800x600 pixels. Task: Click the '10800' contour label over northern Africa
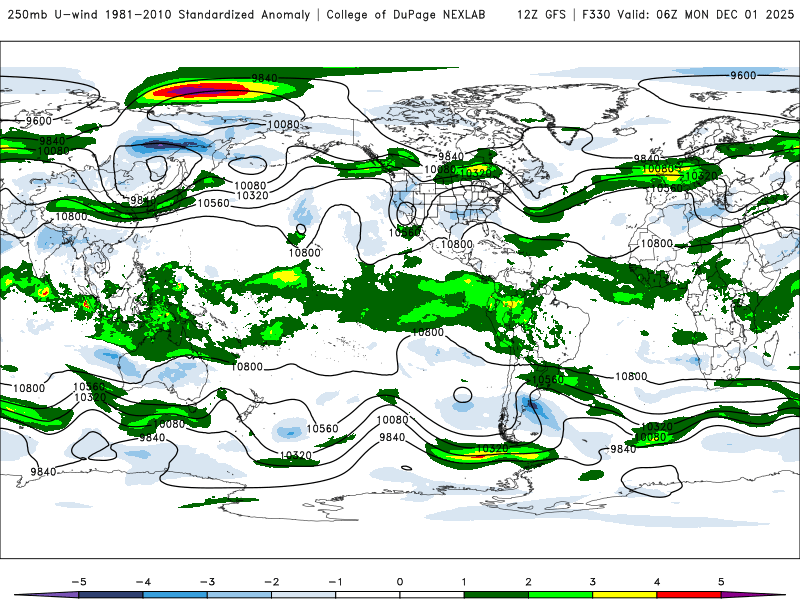tap(656, 243)
